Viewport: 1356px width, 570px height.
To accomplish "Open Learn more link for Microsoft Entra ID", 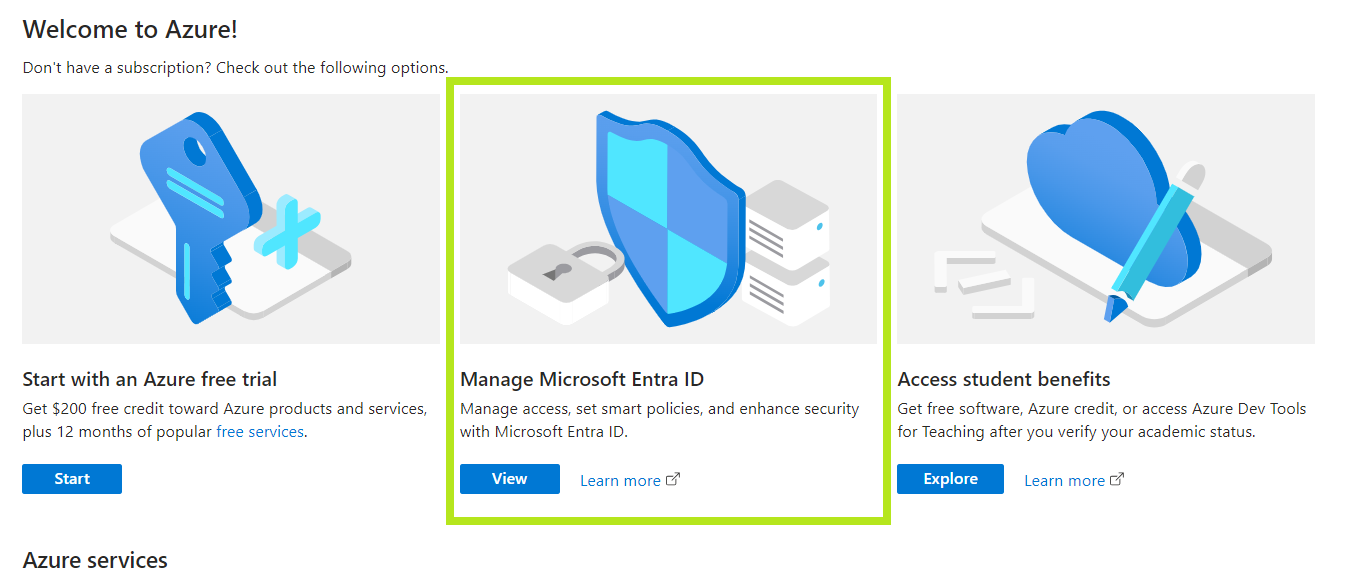I will point(620,480).
